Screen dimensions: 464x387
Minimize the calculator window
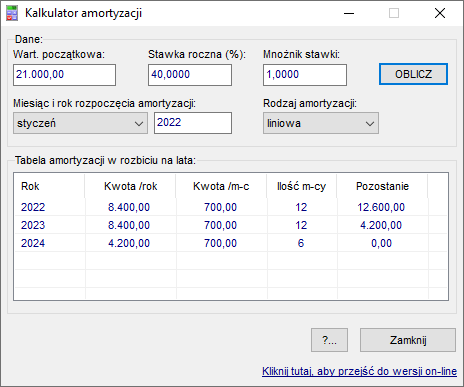[x=349, y=13]
